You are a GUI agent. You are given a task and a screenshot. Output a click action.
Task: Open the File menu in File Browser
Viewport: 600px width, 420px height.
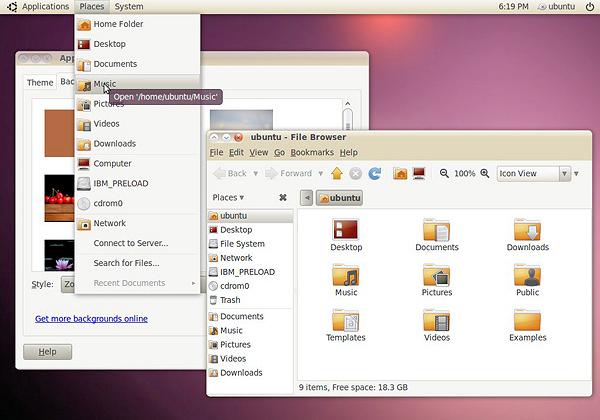pos(216,152)
